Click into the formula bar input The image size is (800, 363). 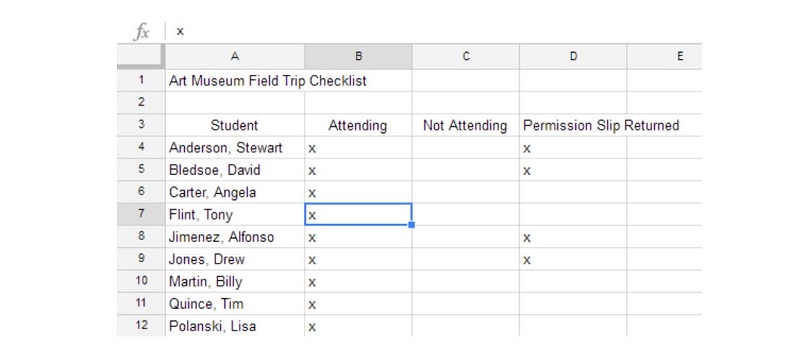[x=436, y=31]
